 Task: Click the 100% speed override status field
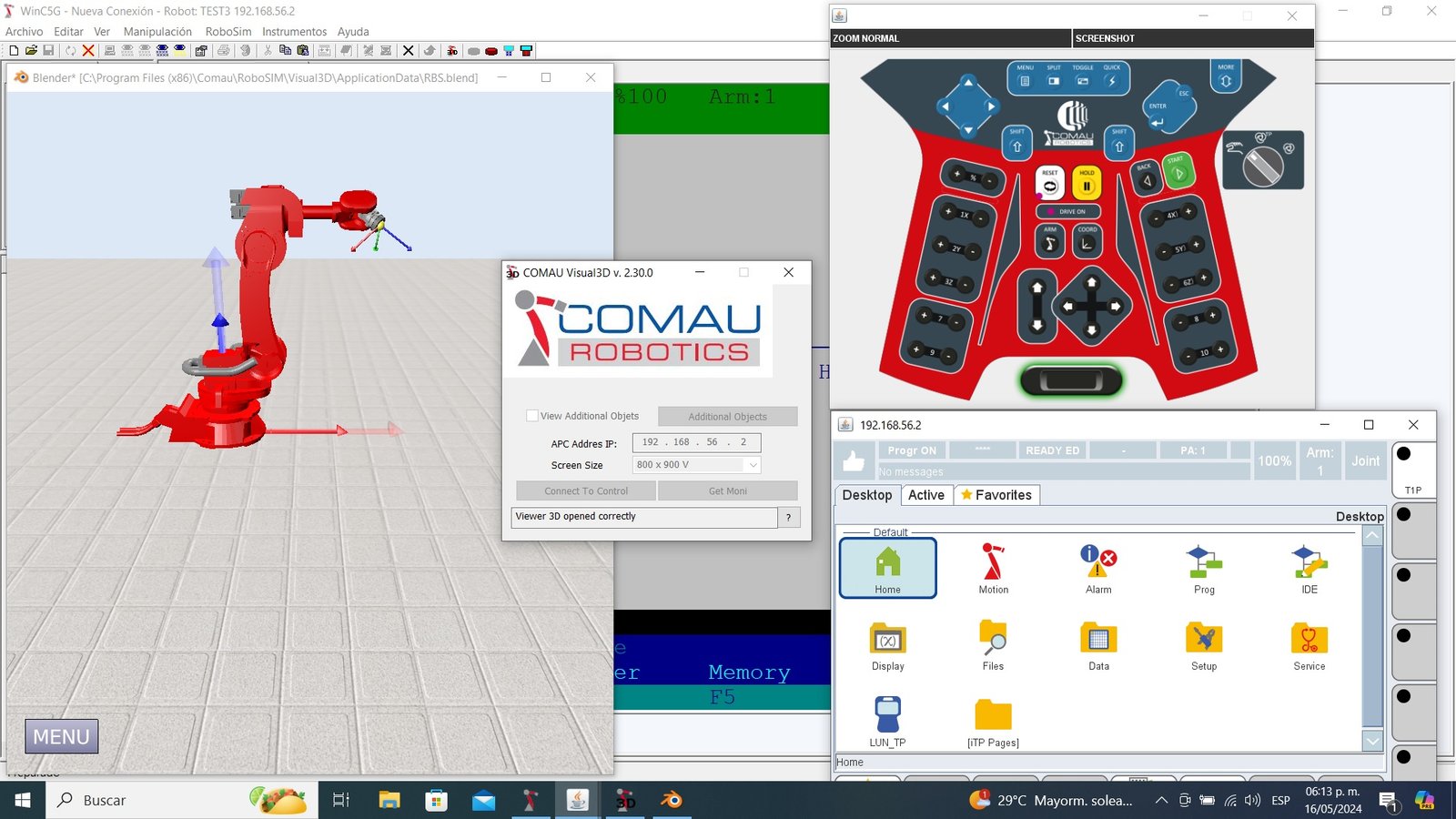1274,460
